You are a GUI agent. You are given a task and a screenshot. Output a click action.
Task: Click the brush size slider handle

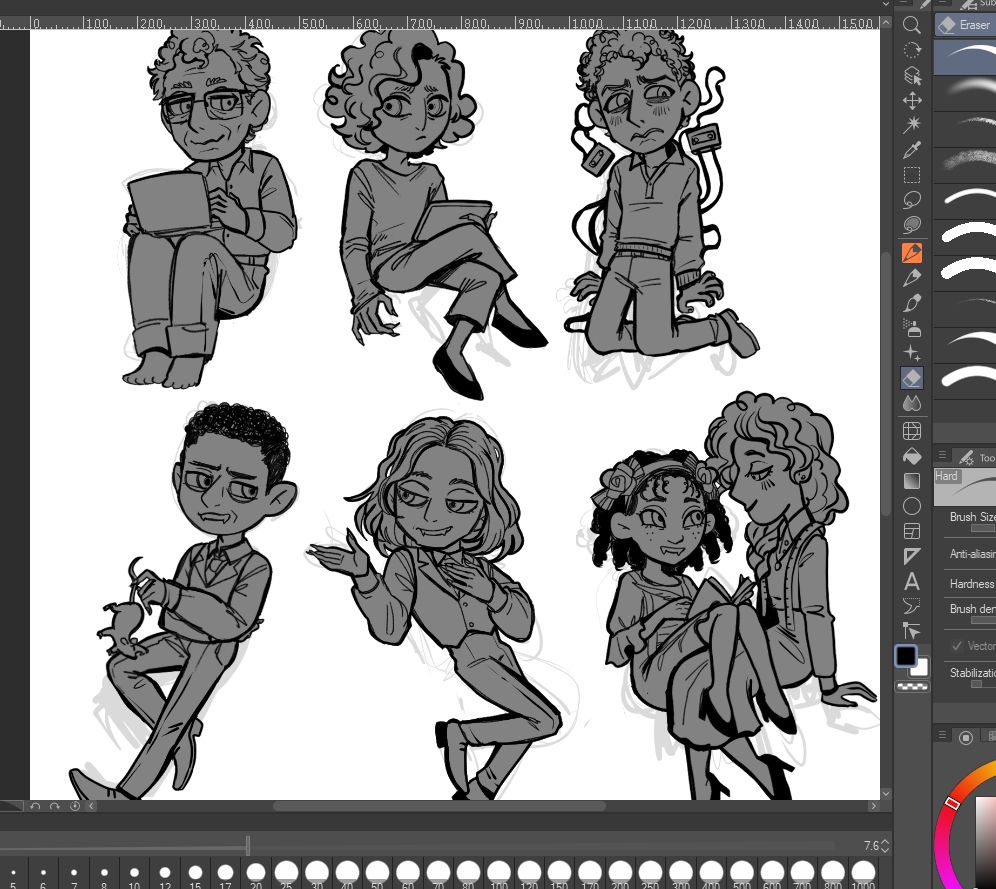(248, 845)
